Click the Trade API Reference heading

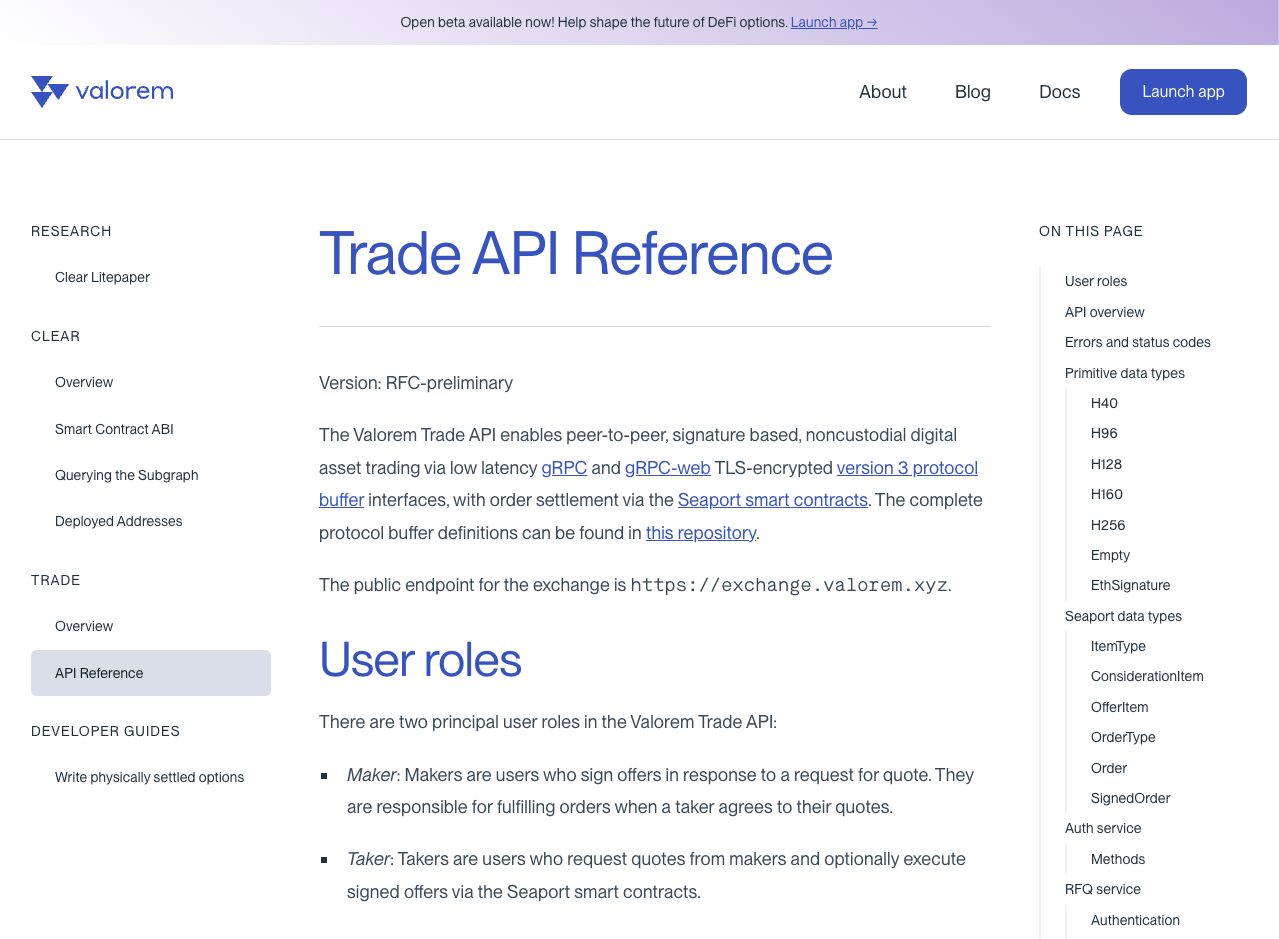click(576, 253)
